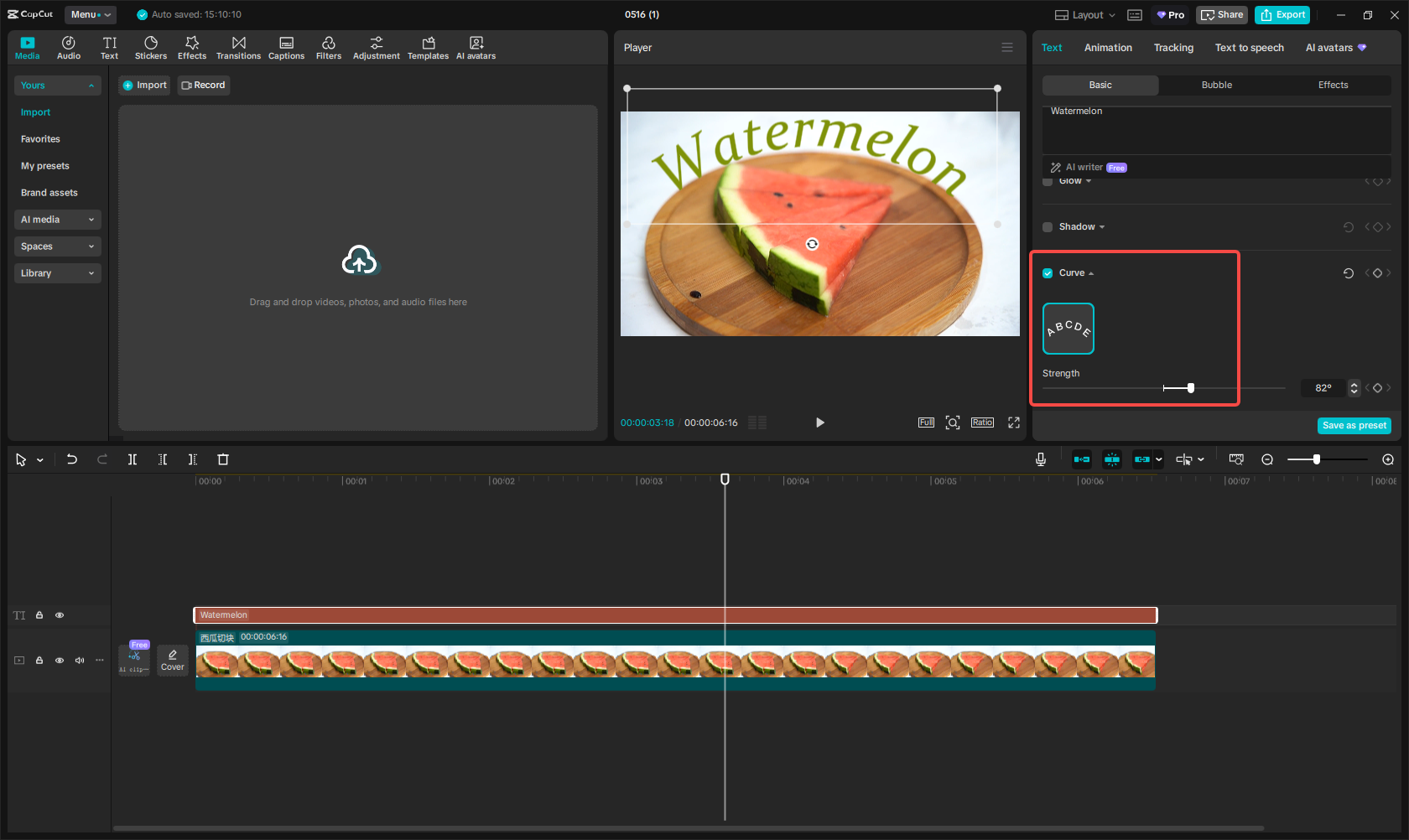
Task: Open the Transitions panel
Action: tap(238, 48)
